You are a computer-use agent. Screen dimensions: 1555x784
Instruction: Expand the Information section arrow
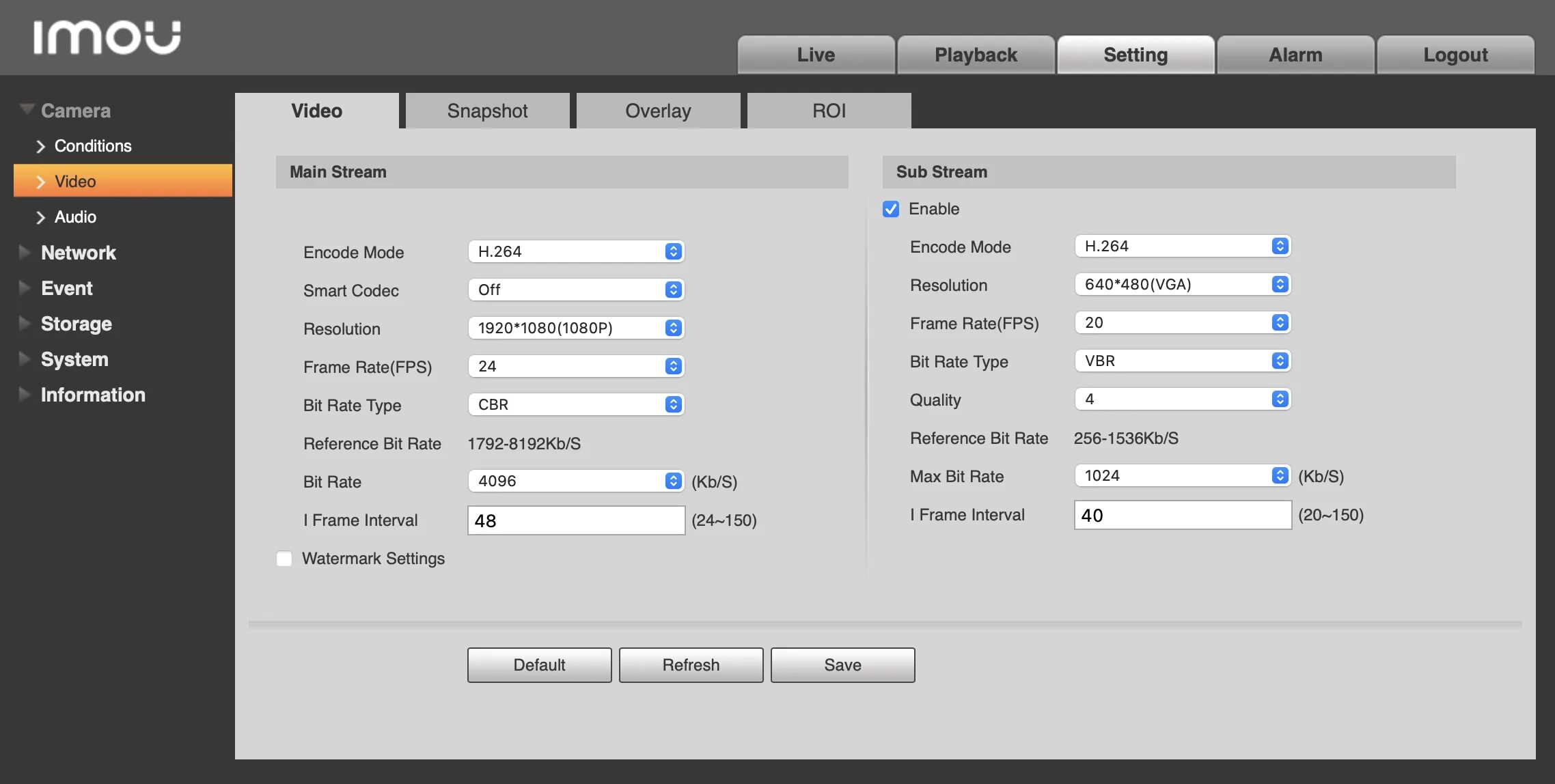[x=25, y=394]
